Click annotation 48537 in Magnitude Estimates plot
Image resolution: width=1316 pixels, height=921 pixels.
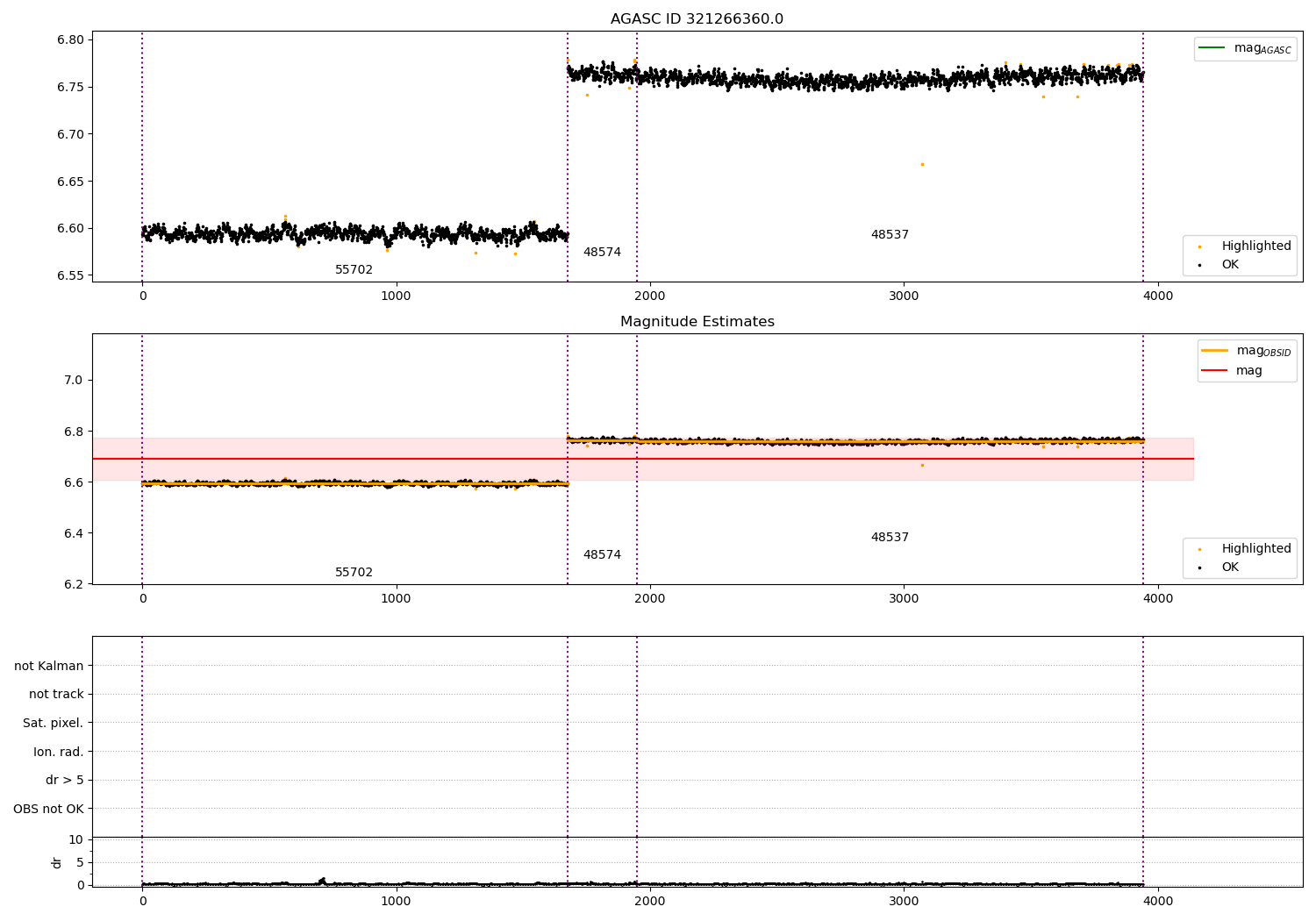890,538
